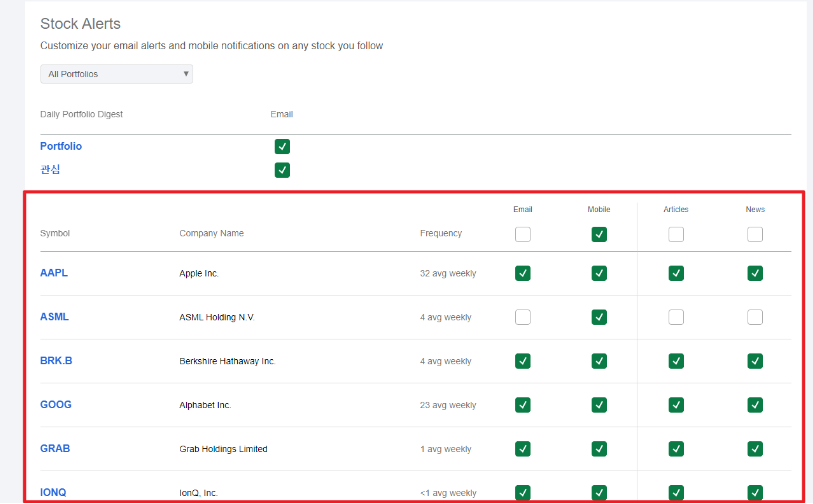Uncheck Mobile alerts for AAPL
813x504 pixels.
(x=599, y=273)
